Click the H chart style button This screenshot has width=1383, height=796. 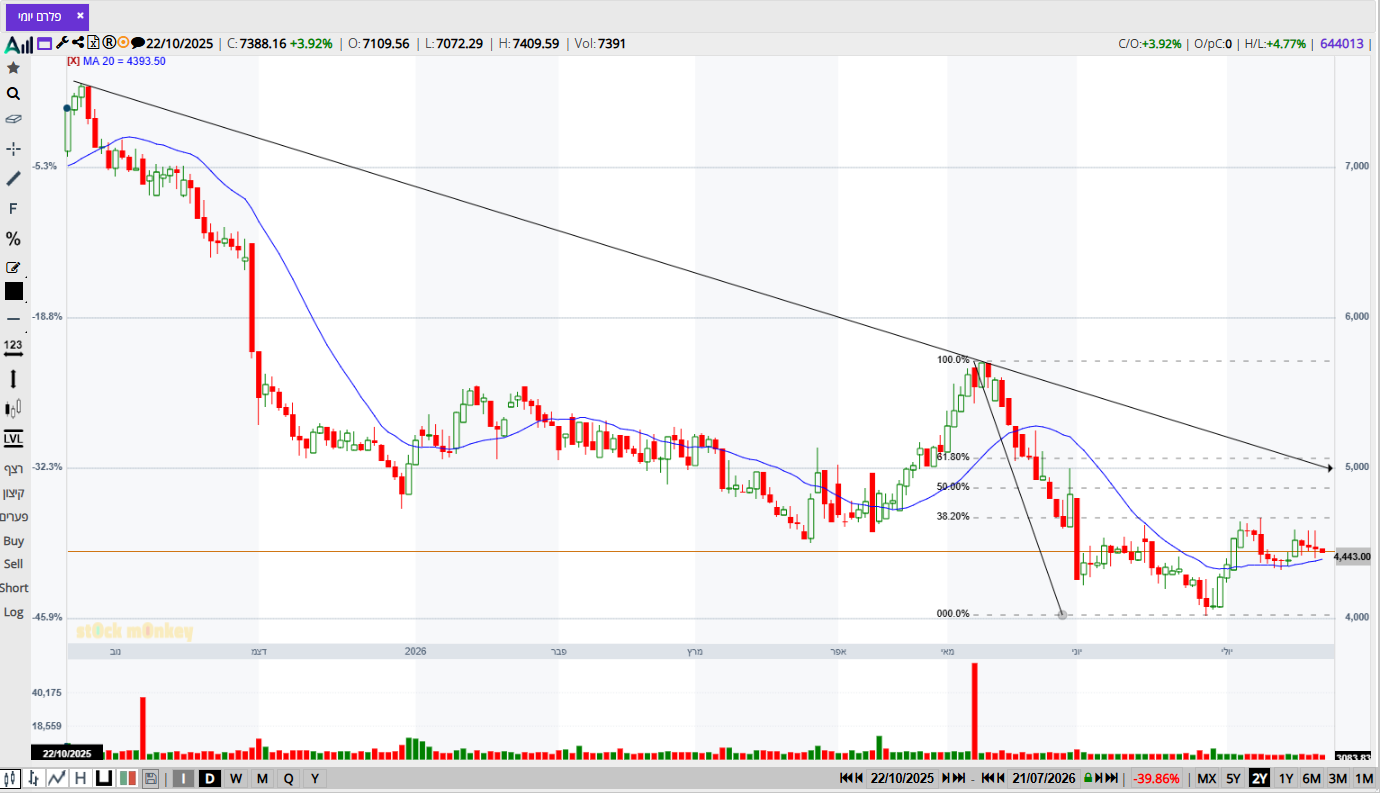[x=80, y=779]
